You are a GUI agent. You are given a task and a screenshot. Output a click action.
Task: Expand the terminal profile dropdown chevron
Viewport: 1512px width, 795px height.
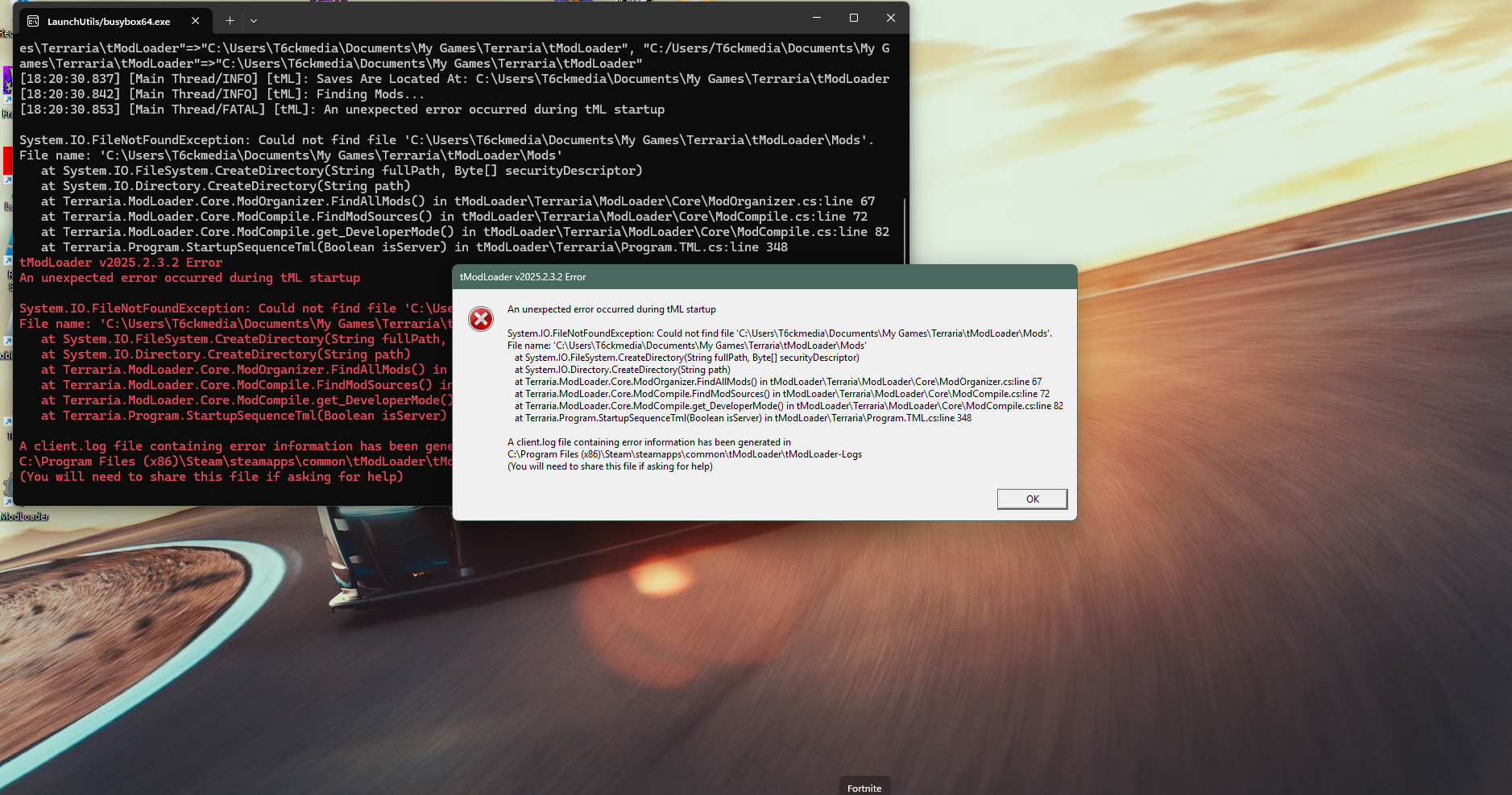tap(254, 21)
